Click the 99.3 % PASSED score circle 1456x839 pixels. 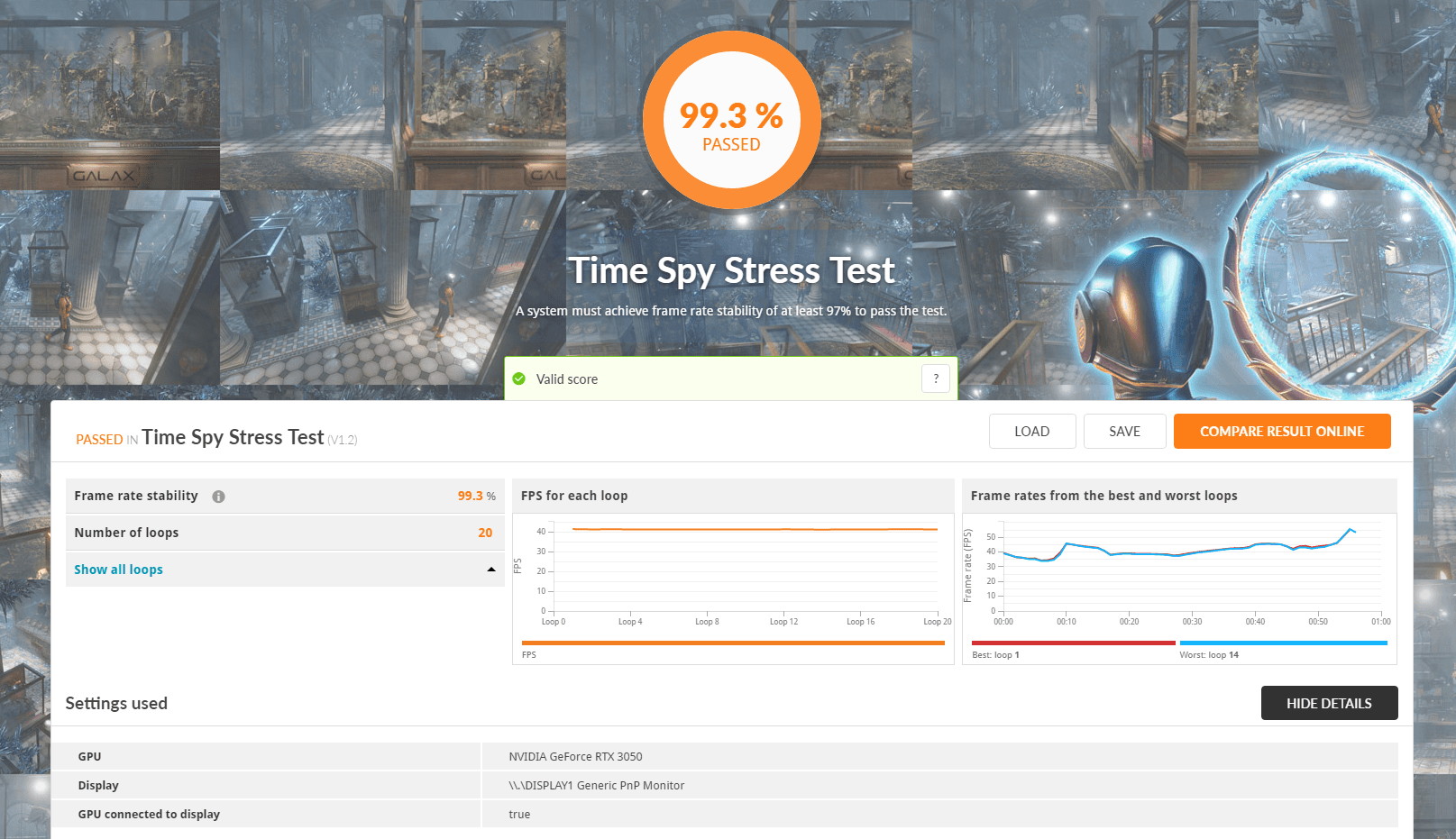click(x=732, y=120)
